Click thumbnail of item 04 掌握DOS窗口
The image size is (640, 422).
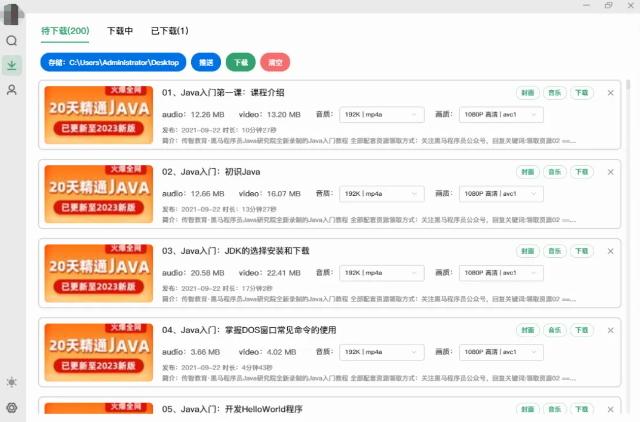pyautogui.click(x=99, y=353)
